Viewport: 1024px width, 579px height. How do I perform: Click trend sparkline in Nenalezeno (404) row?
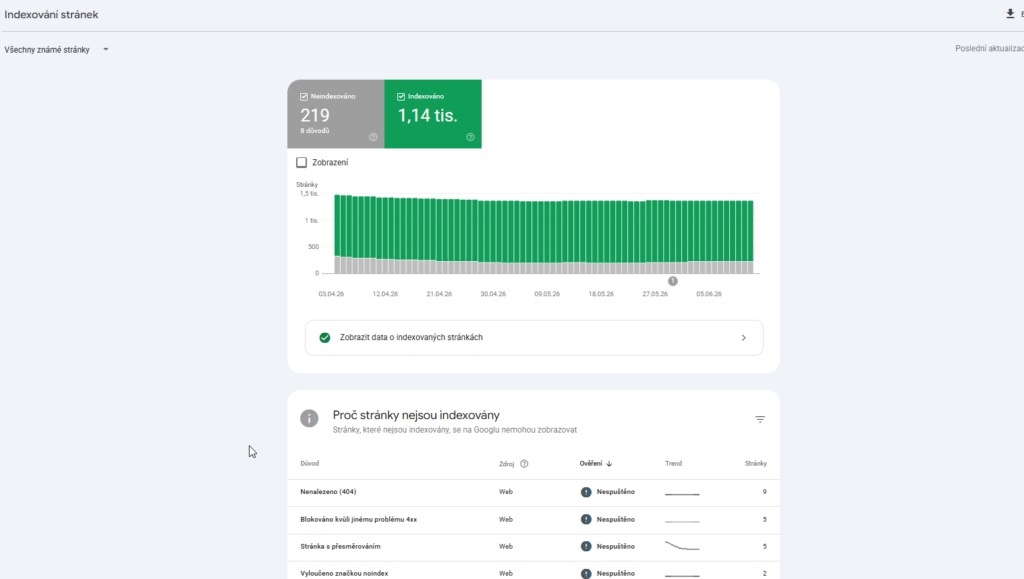(682, 493)
